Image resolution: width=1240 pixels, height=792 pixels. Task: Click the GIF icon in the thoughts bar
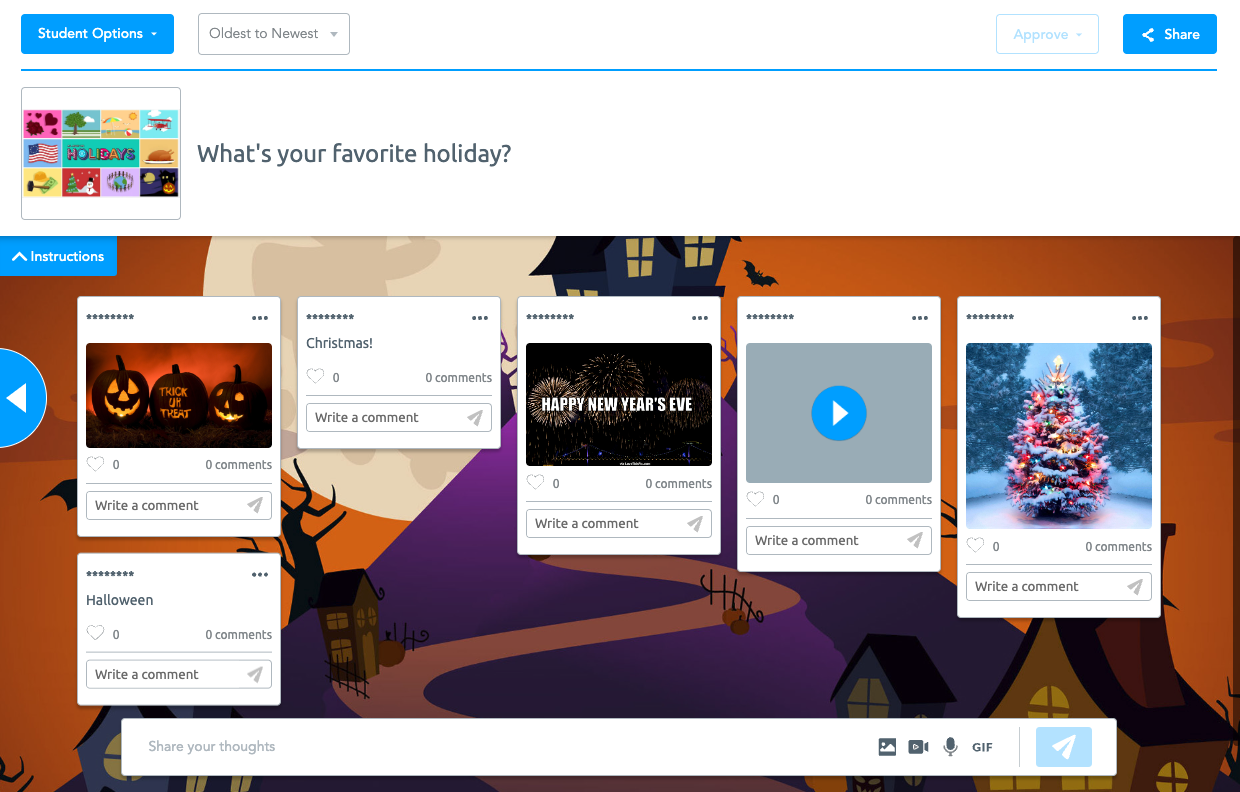(982, 747)
